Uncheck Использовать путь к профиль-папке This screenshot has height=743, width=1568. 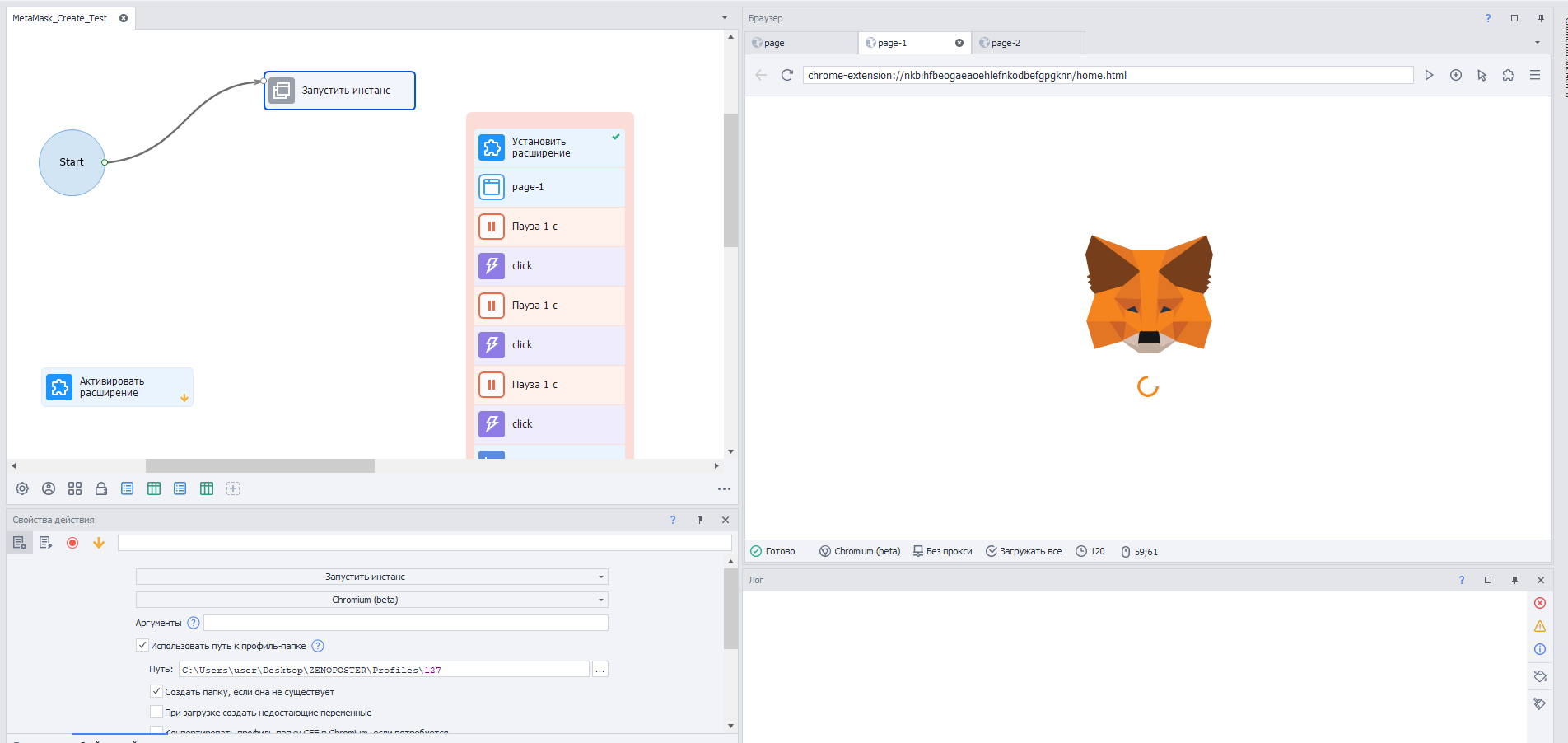coord(142,646)
